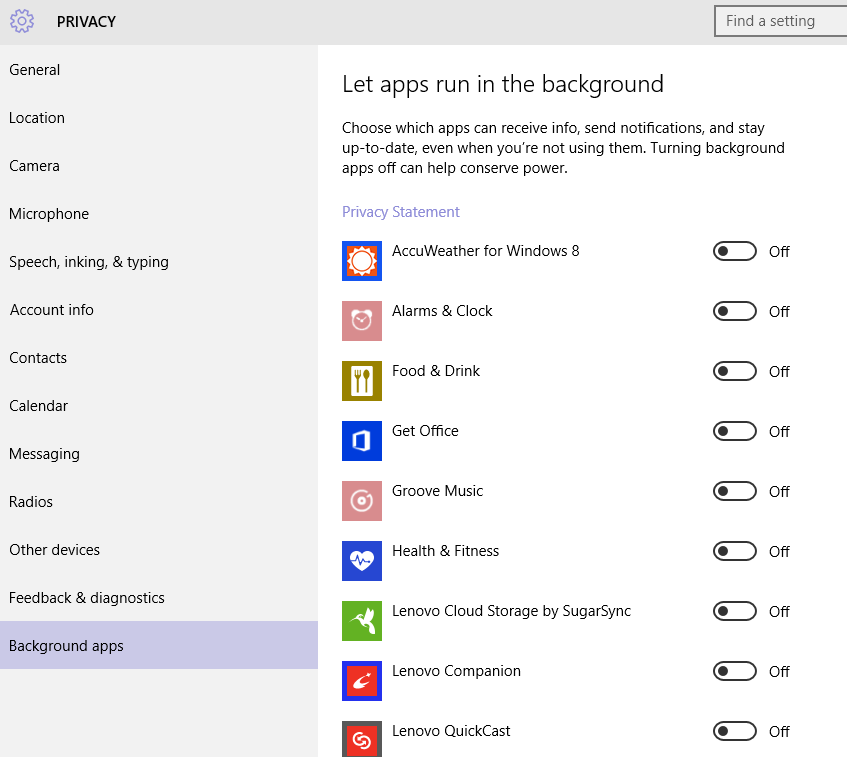The width and height of the screenshot is (847, 757).
Task: Click the Lenovo QuickCast app icon
Action: pos(362,739)
